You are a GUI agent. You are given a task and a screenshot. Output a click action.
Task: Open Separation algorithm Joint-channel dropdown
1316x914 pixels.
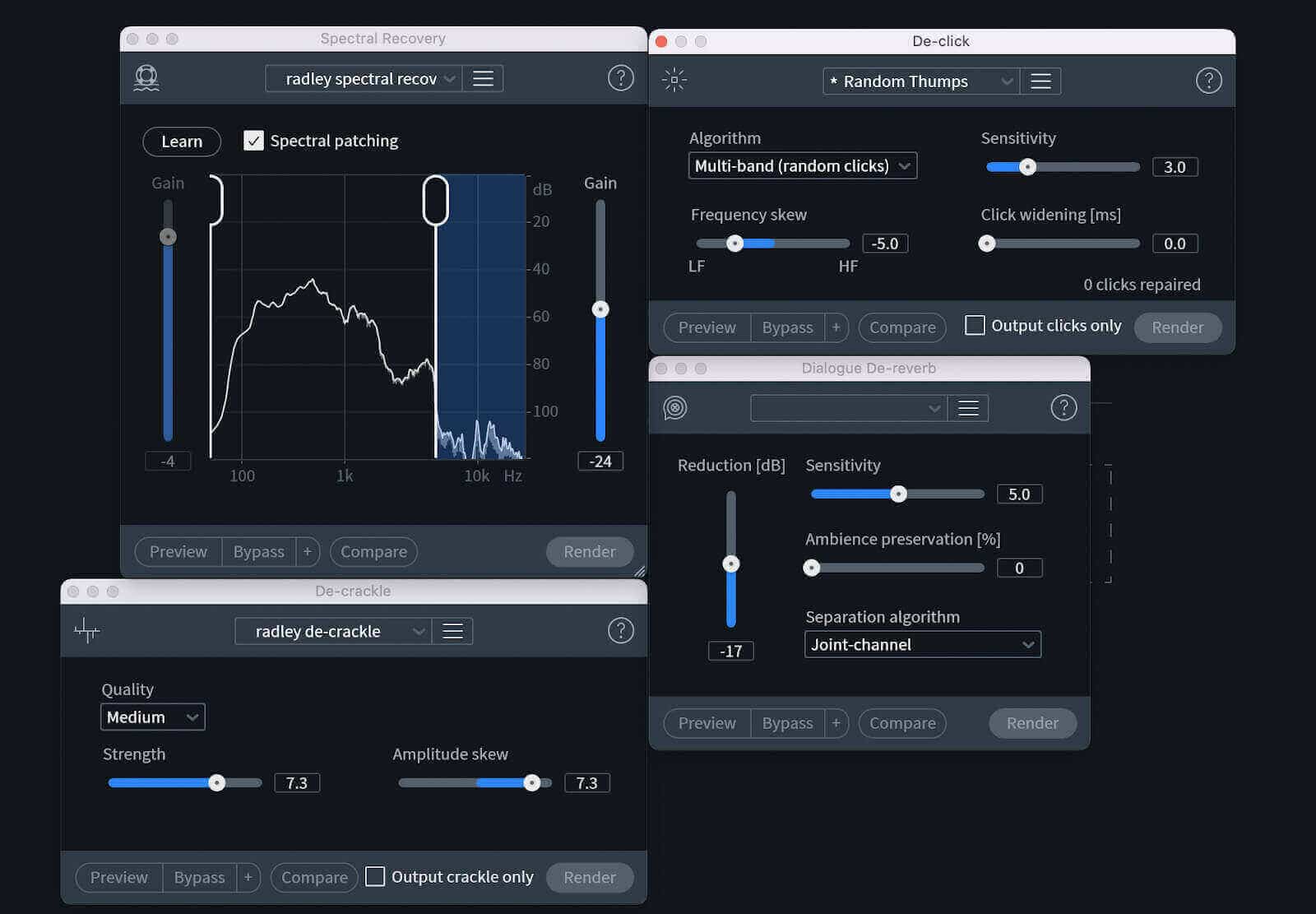923,644
